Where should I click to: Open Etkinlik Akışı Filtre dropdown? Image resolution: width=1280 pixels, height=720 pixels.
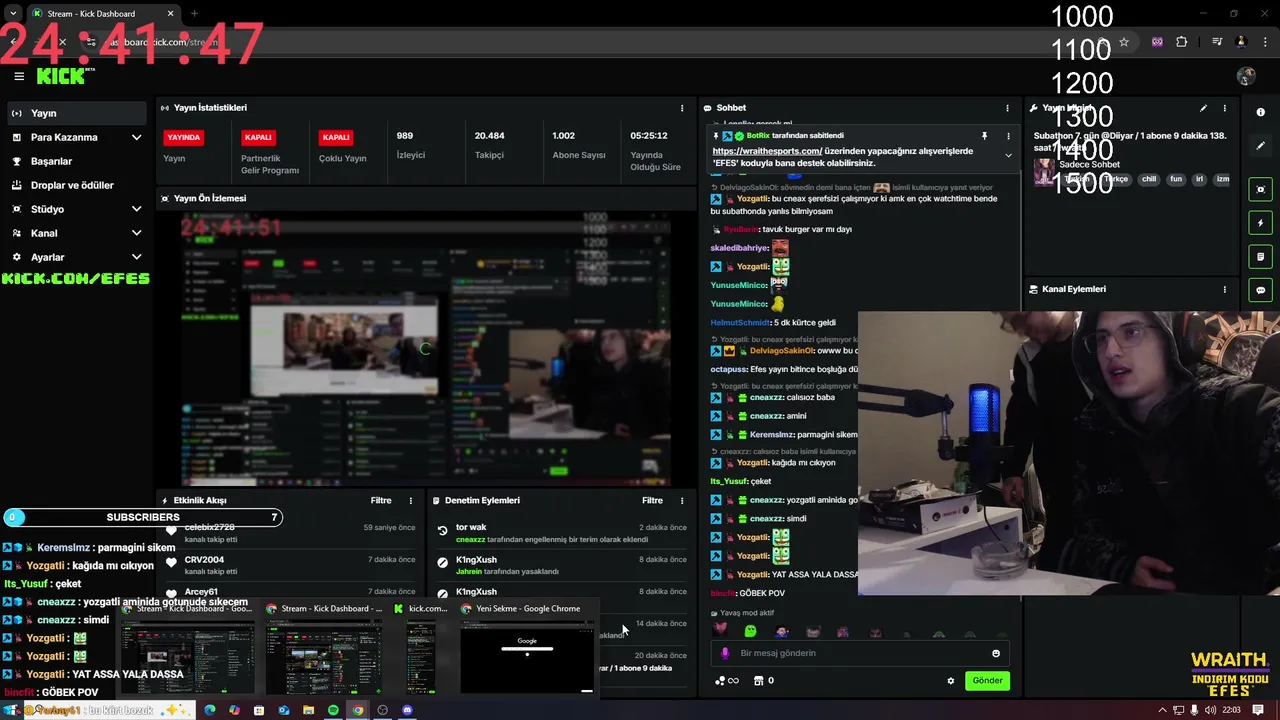click(381, 500)
